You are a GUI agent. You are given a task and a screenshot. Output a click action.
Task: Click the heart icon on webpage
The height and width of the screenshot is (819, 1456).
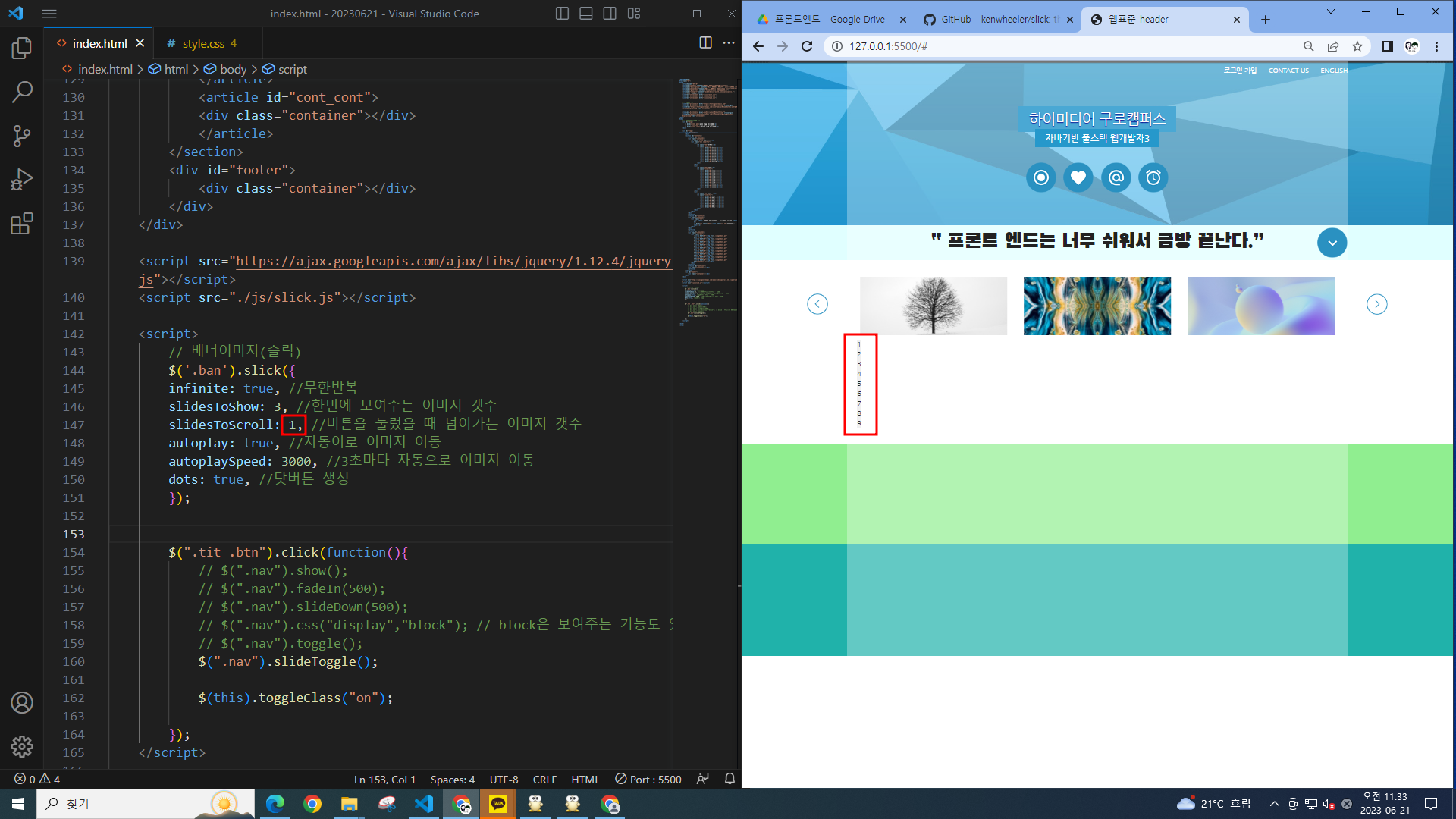coord(1078,177)
